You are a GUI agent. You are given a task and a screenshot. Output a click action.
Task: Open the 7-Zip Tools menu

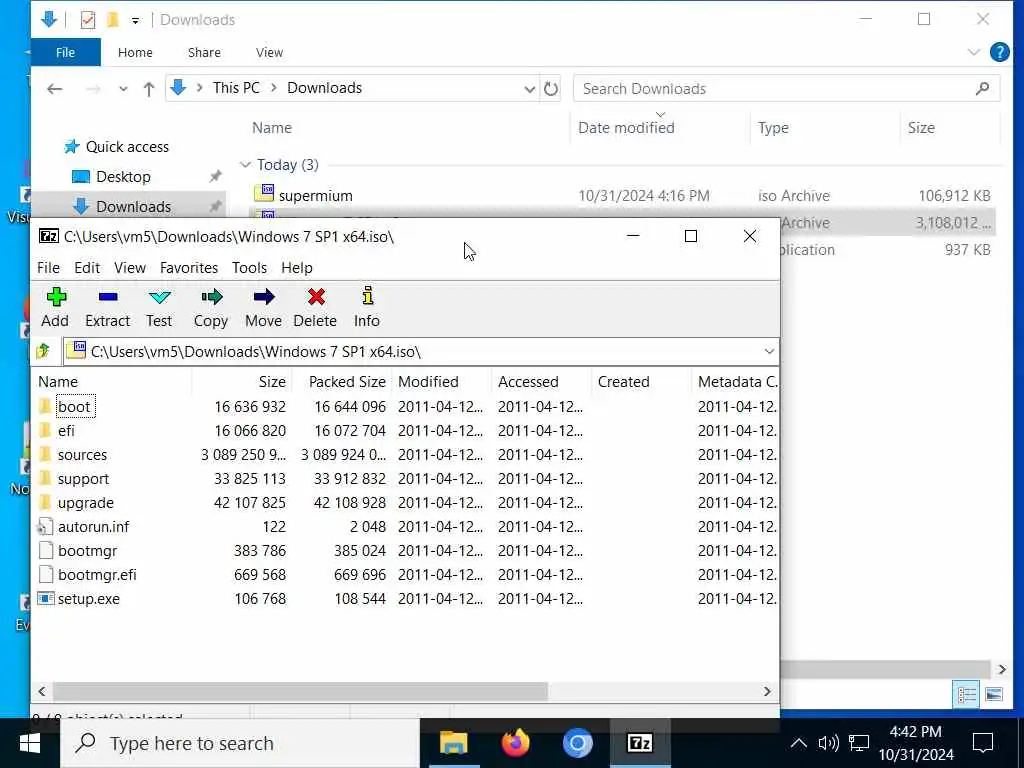pos(249,268)
